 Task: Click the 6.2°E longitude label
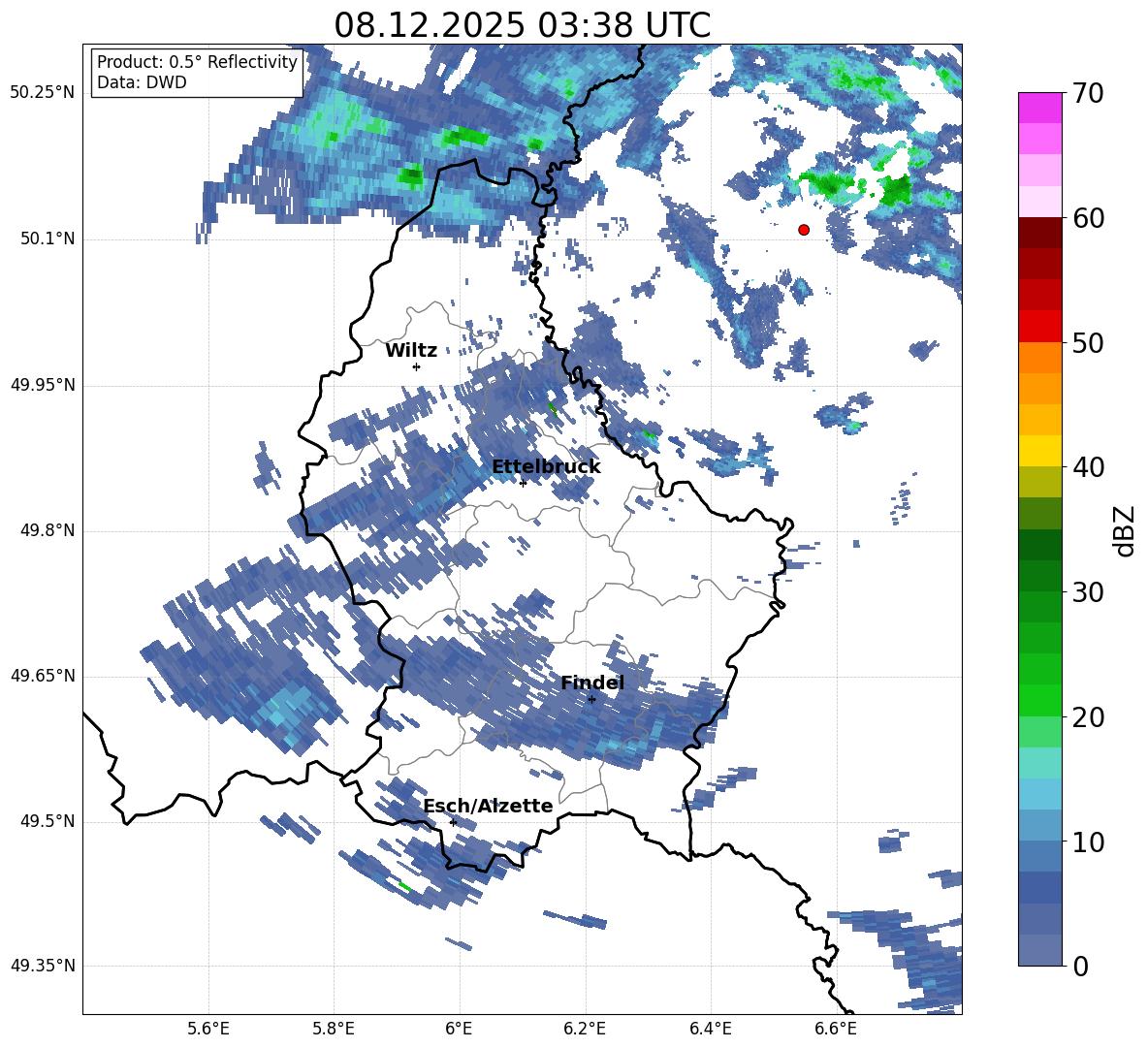pyautogui.click(x=585, y=1029)
